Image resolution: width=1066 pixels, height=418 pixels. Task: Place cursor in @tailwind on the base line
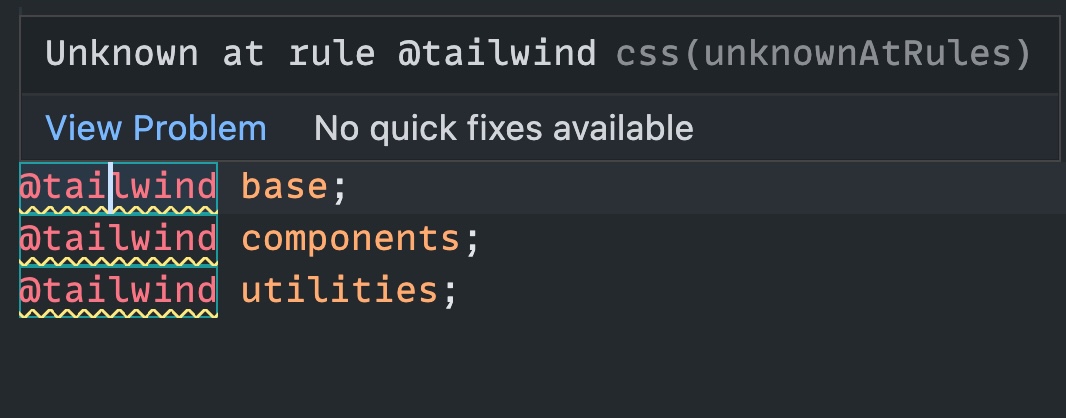point(118,187)
